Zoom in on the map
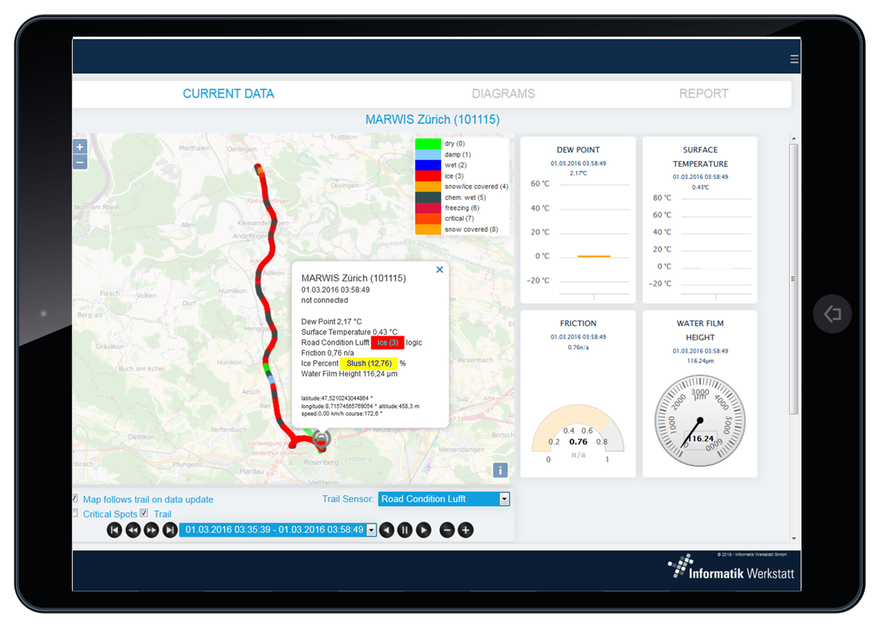Screen dimensions: 880x627 (x=80, y=147)
